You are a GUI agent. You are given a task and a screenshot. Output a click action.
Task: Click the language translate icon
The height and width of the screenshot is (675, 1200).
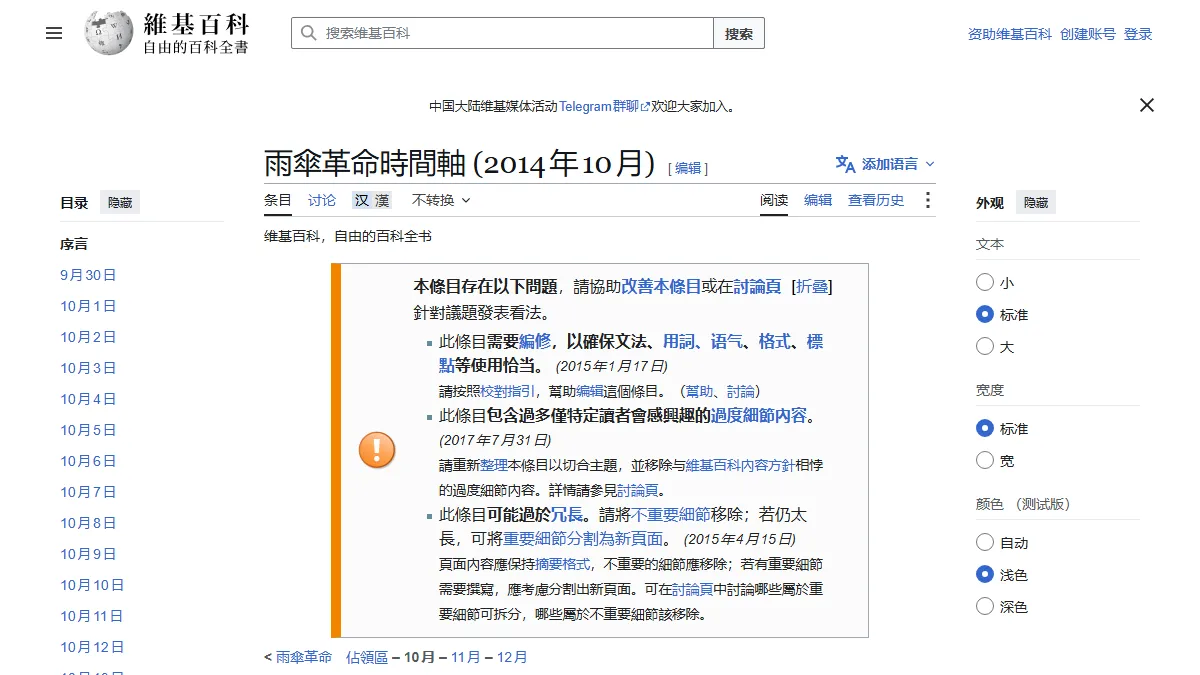point(845,164)
